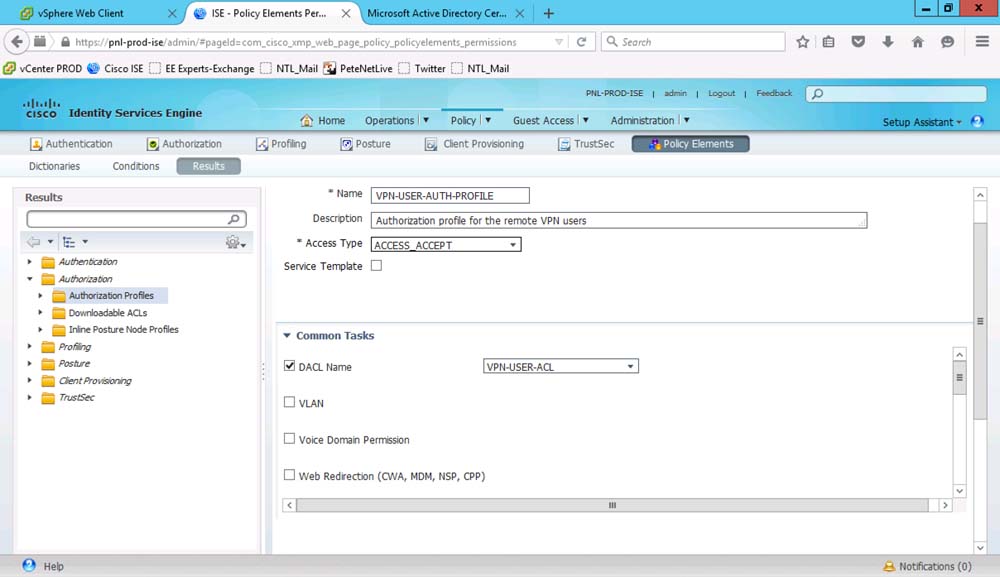This screenshot has width=1000, height=577.
Task: Open the vCenter PROD bookmark
Action: (43, 68)
